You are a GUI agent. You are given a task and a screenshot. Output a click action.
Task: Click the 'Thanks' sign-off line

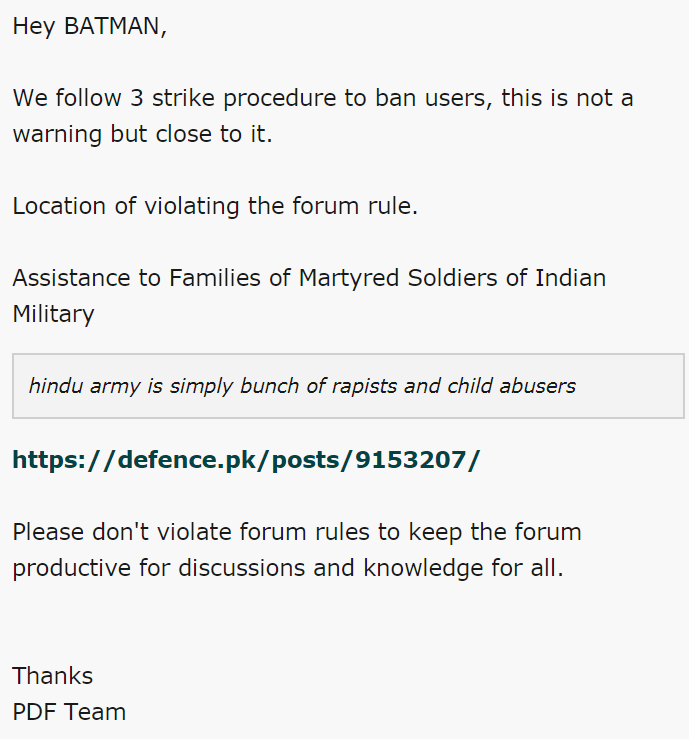(x=53, y=676)
